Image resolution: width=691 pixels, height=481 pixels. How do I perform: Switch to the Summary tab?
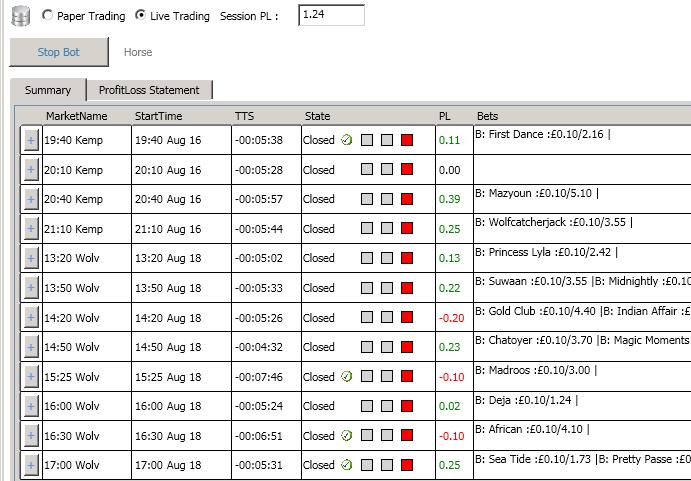pos(48,90)
